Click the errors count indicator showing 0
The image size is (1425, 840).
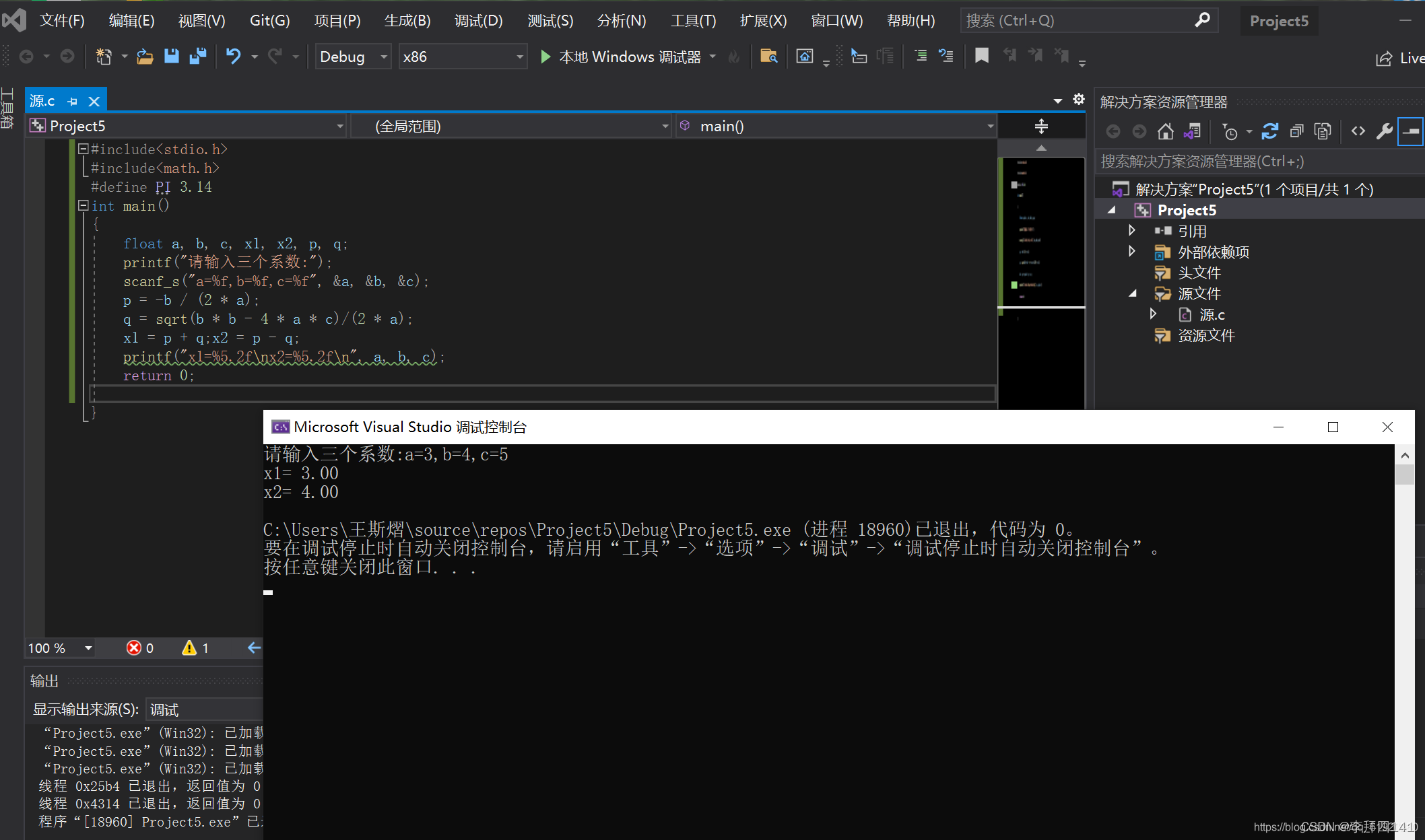(140, 647)
